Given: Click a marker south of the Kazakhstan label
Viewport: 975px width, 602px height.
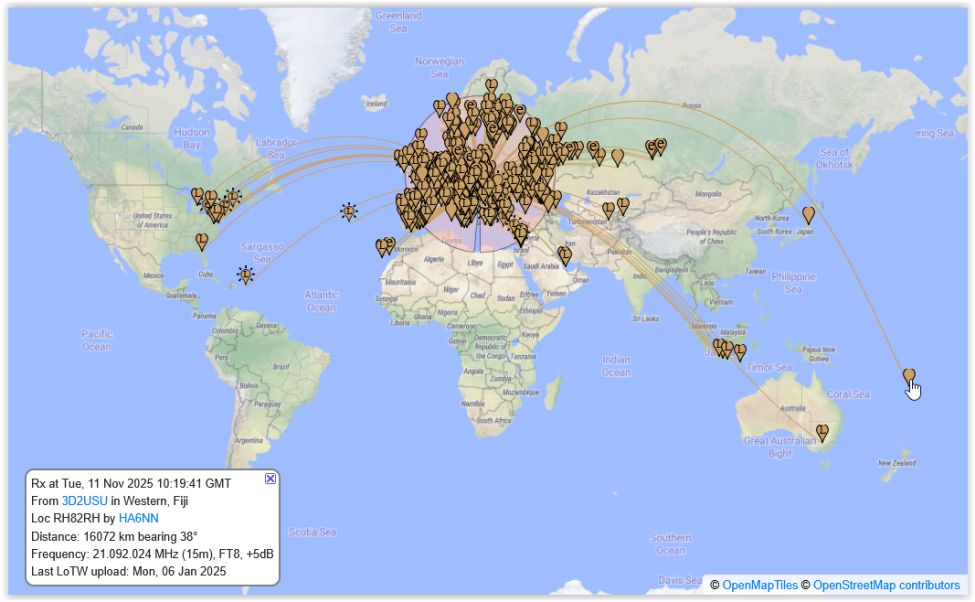Looking at the screenshot, I should 608,209.
